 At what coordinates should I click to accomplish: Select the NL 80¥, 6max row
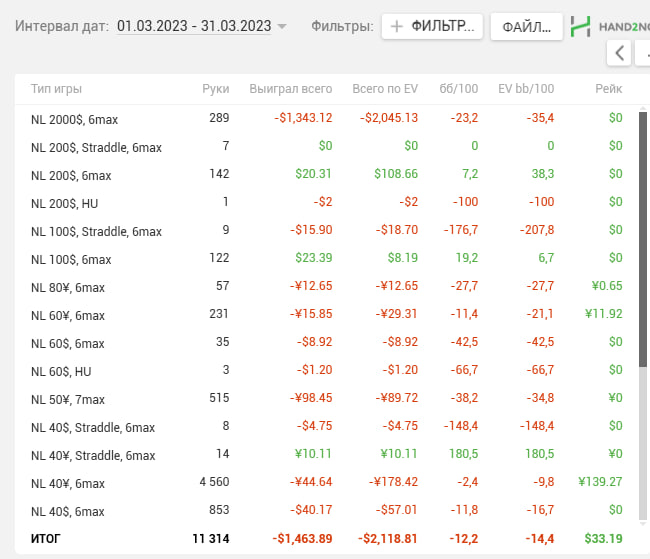tap(327, 287)
